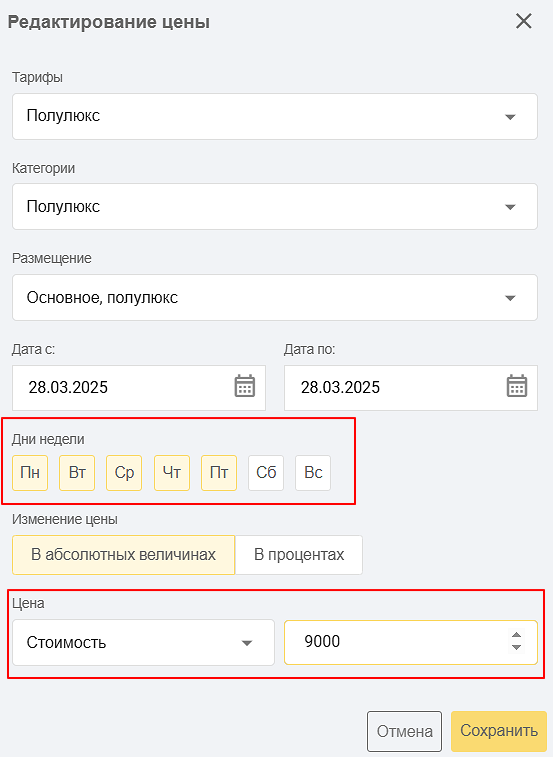Increase price with the up stepper arrow
The image size is (553, 757).
516,635
